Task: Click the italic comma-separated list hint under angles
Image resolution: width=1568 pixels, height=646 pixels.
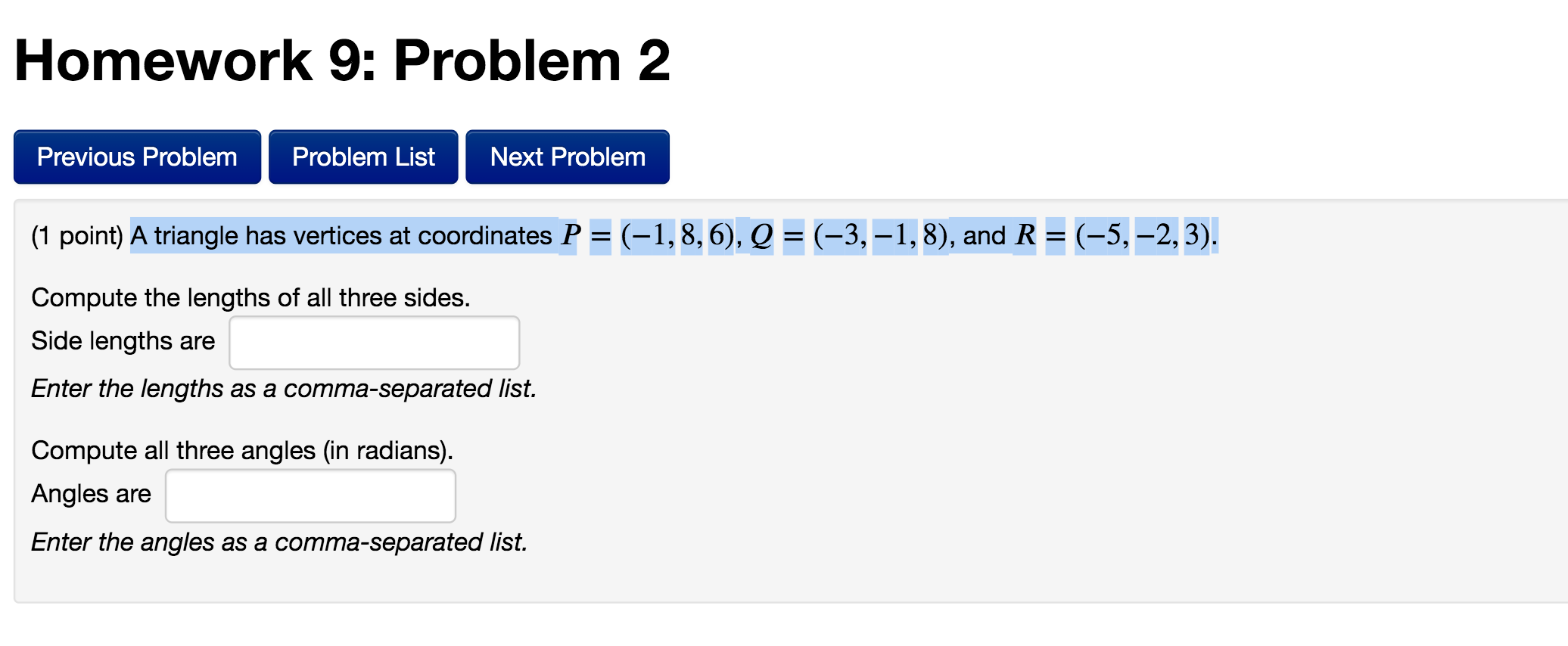Action: [278, 542]
